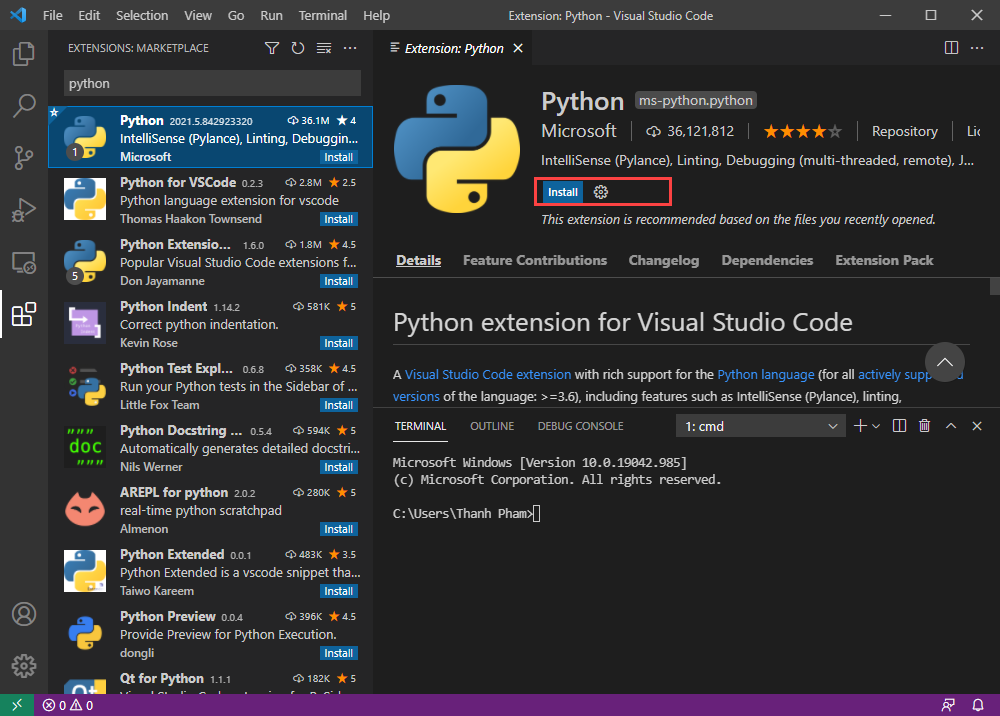1000x716 pixels.
Task: Install Python for VSCode extension
Action: click(339, 219)
